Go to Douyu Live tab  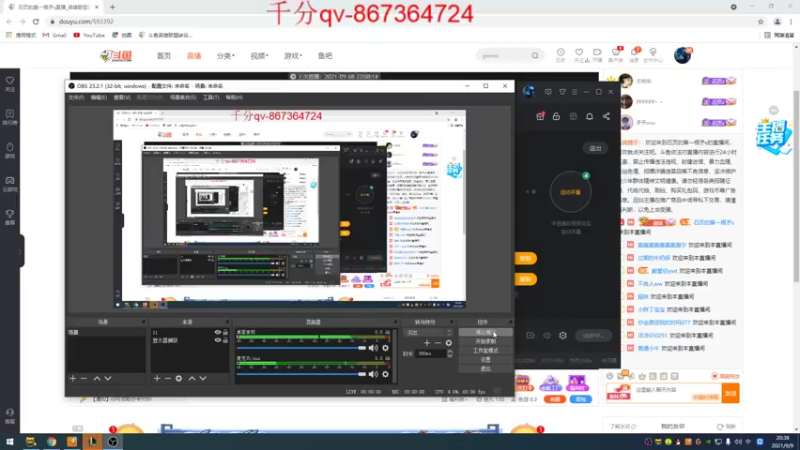click(194, 56)
